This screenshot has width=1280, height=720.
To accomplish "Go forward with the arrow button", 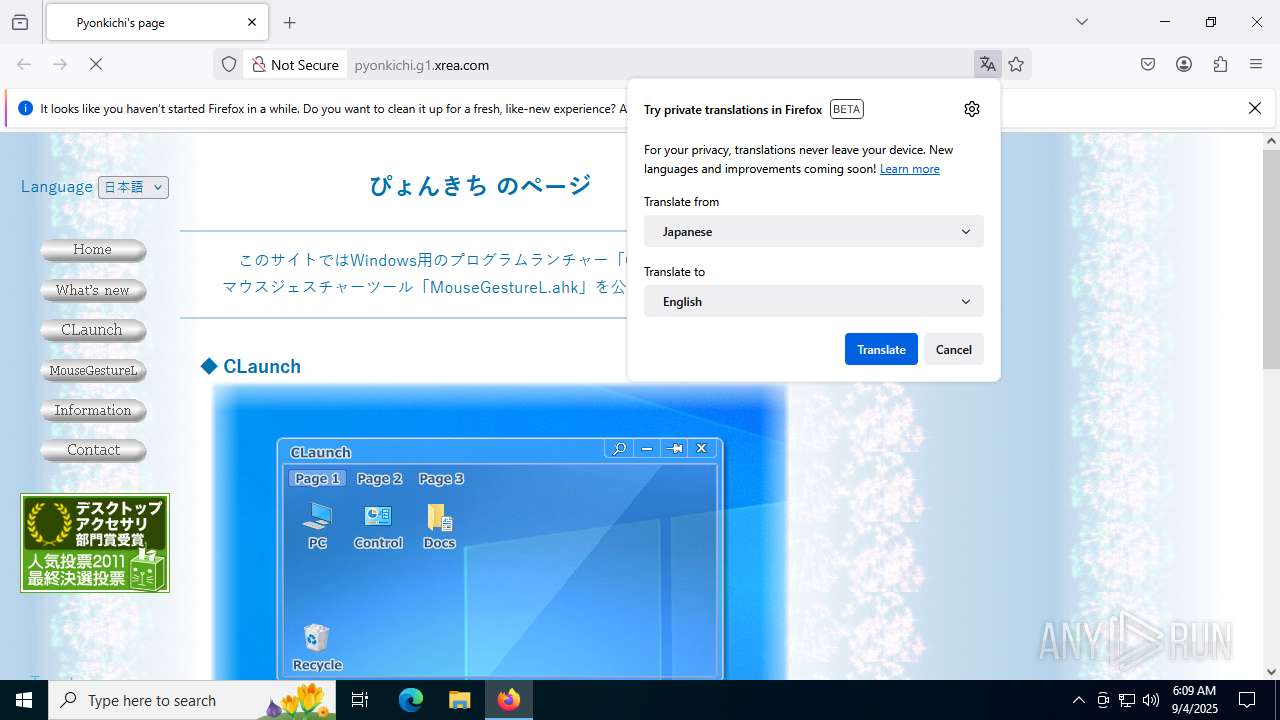I will (x=60, y=64).
